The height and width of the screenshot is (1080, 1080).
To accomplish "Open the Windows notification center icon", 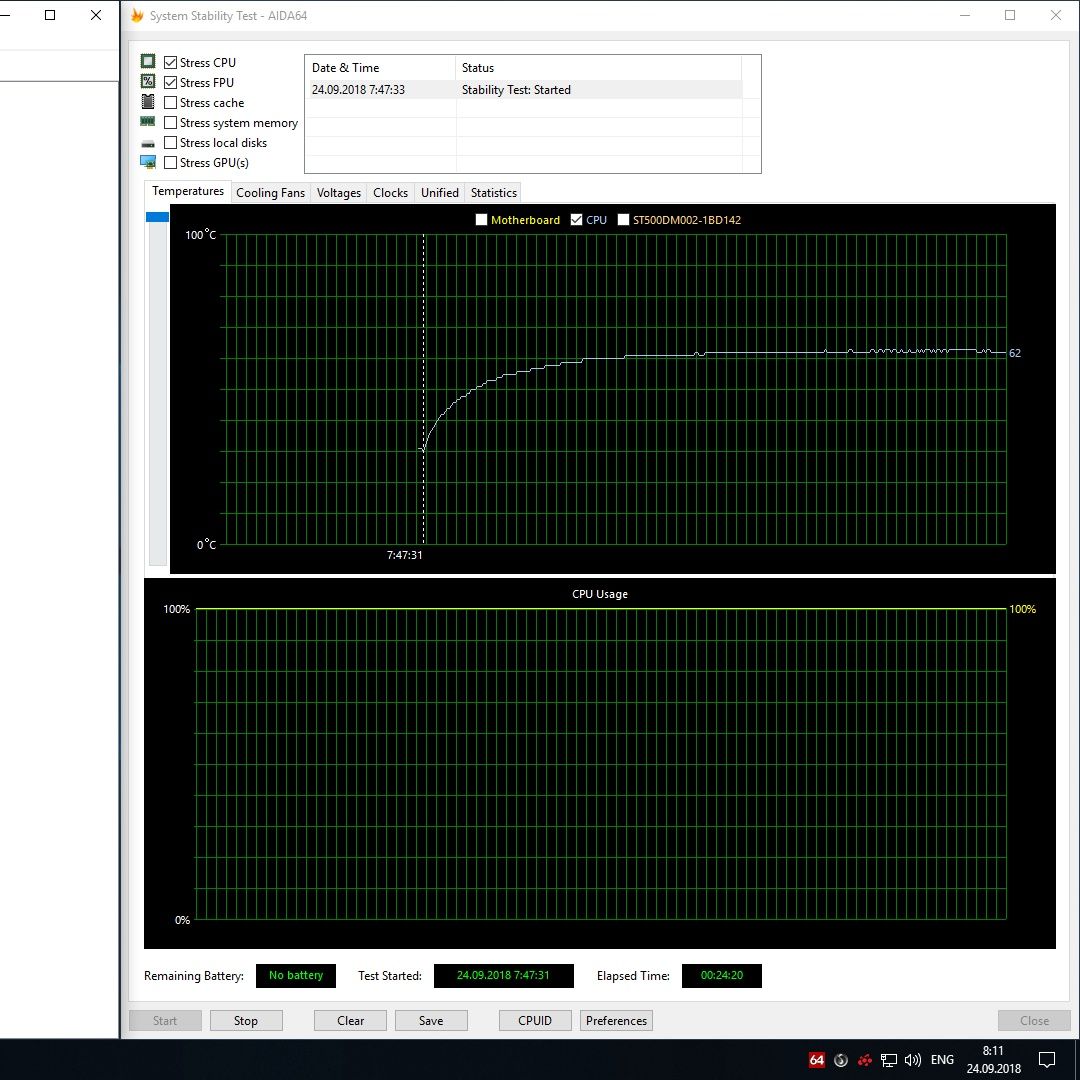I will 1046,1059.
